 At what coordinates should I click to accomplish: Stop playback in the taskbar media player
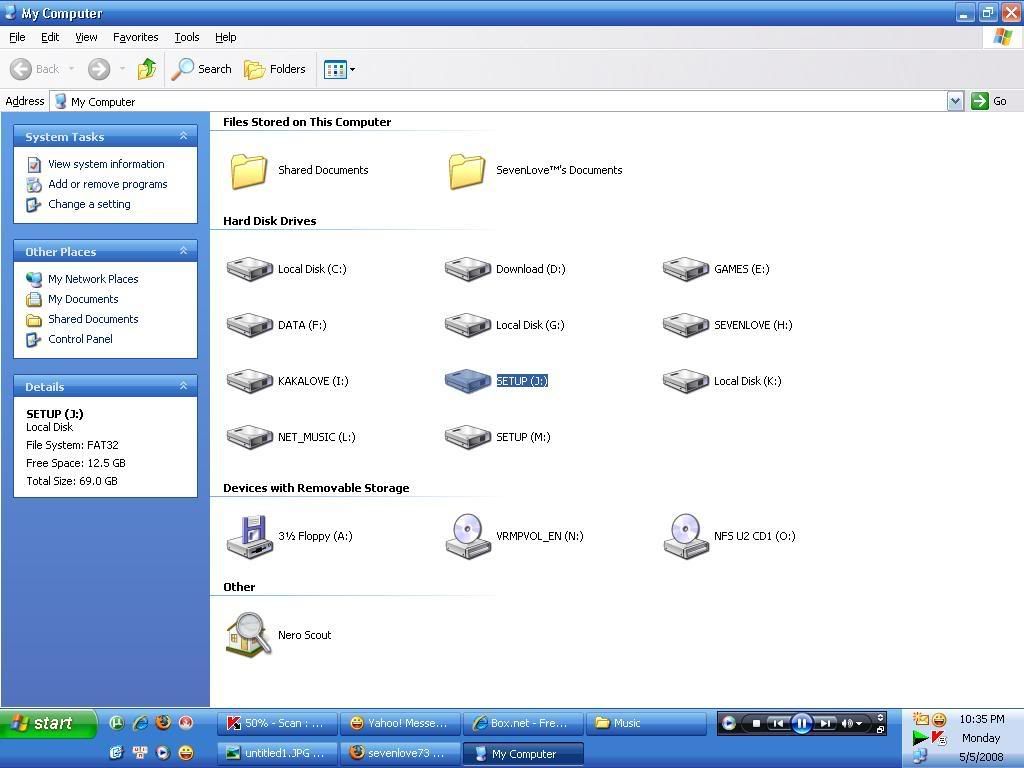(x=757, y=723)
